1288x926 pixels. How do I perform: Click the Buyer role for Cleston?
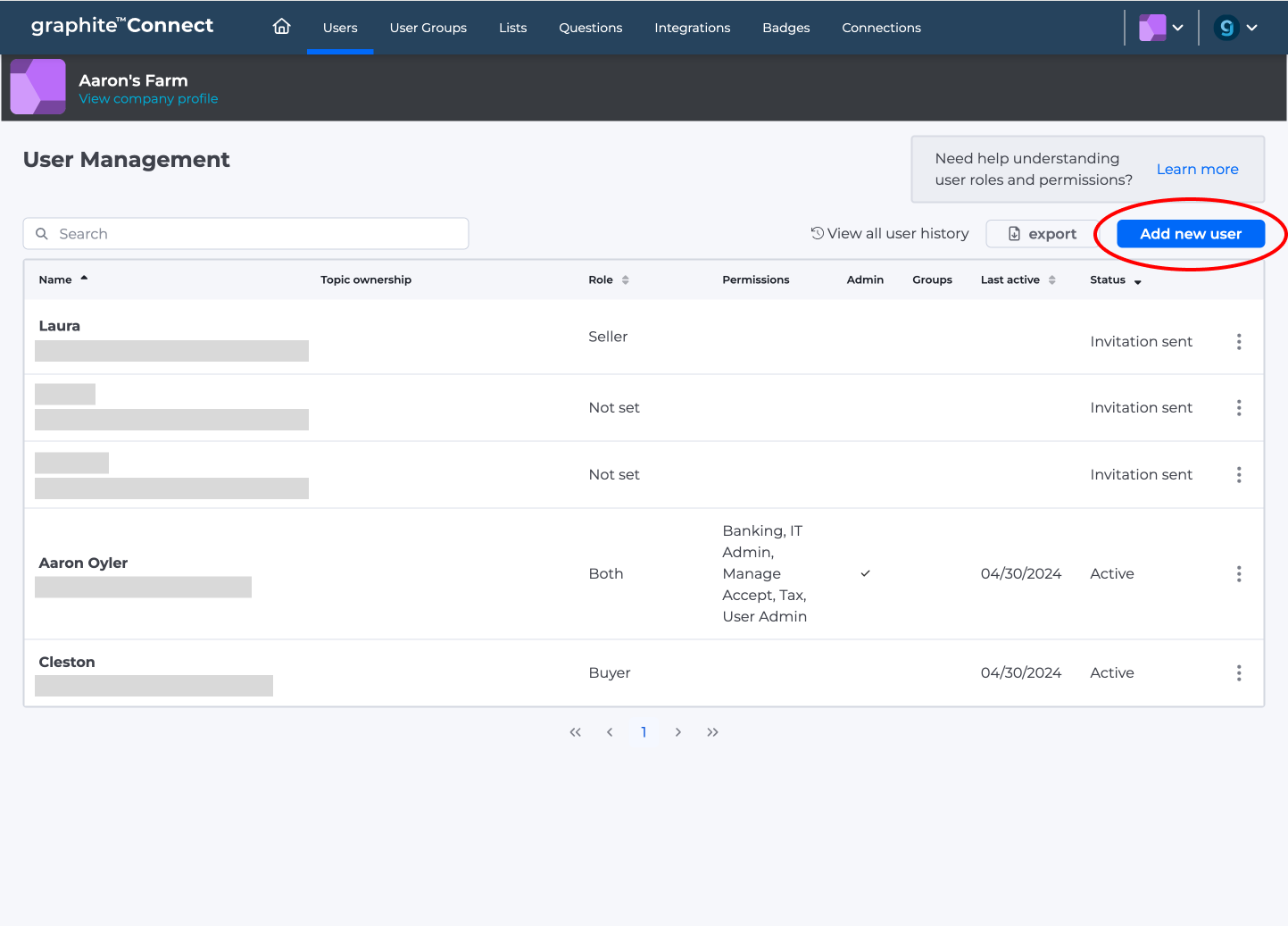610,673
